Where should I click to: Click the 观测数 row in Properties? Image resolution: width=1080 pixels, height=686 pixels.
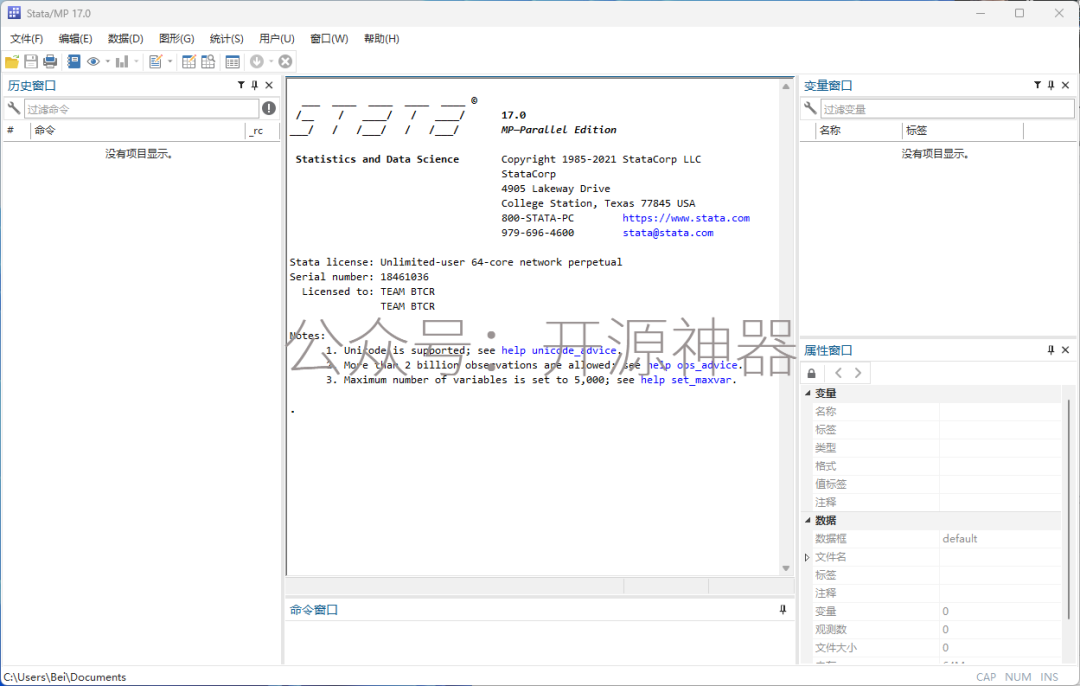937,630
